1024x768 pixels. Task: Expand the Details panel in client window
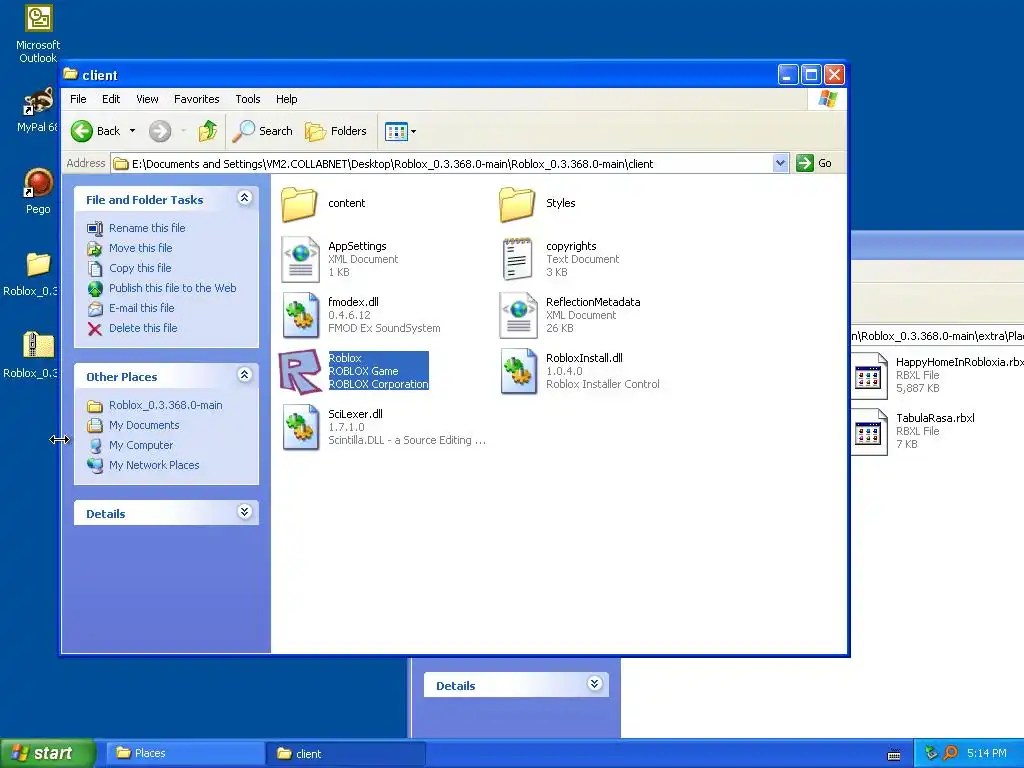pos(244,511)
